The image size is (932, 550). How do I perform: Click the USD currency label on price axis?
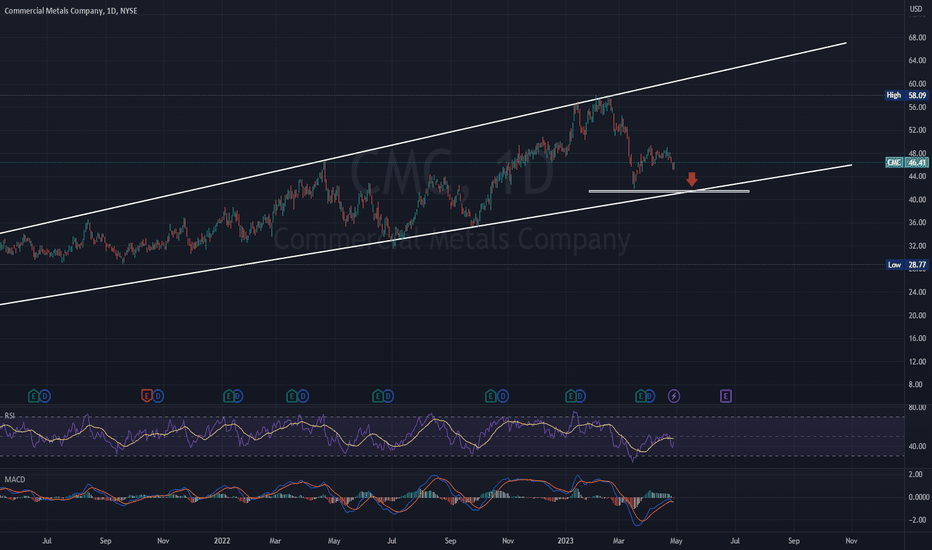(x=915, y=9)
